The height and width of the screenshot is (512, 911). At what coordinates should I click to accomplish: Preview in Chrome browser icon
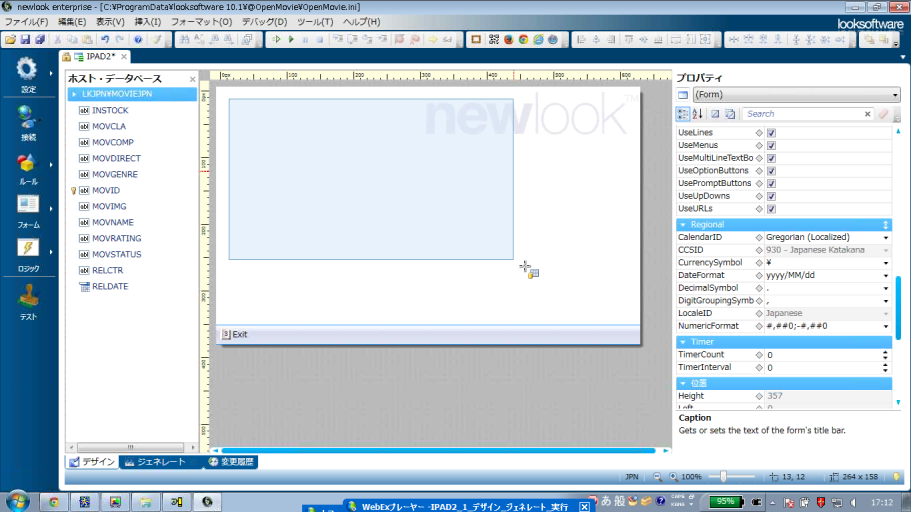(523, 40)
